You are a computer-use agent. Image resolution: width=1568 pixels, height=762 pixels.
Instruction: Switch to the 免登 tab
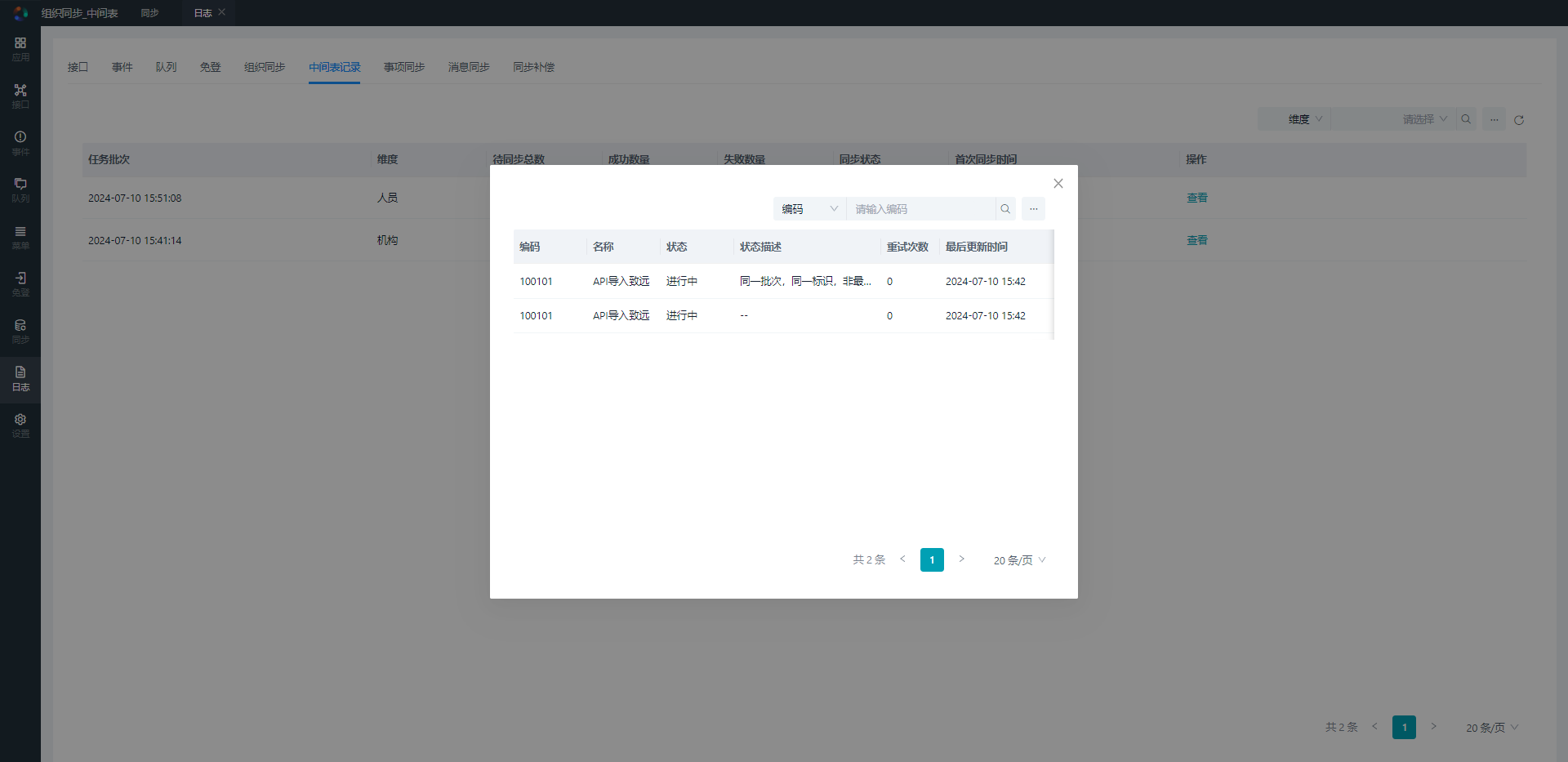(x=211, y=67)
